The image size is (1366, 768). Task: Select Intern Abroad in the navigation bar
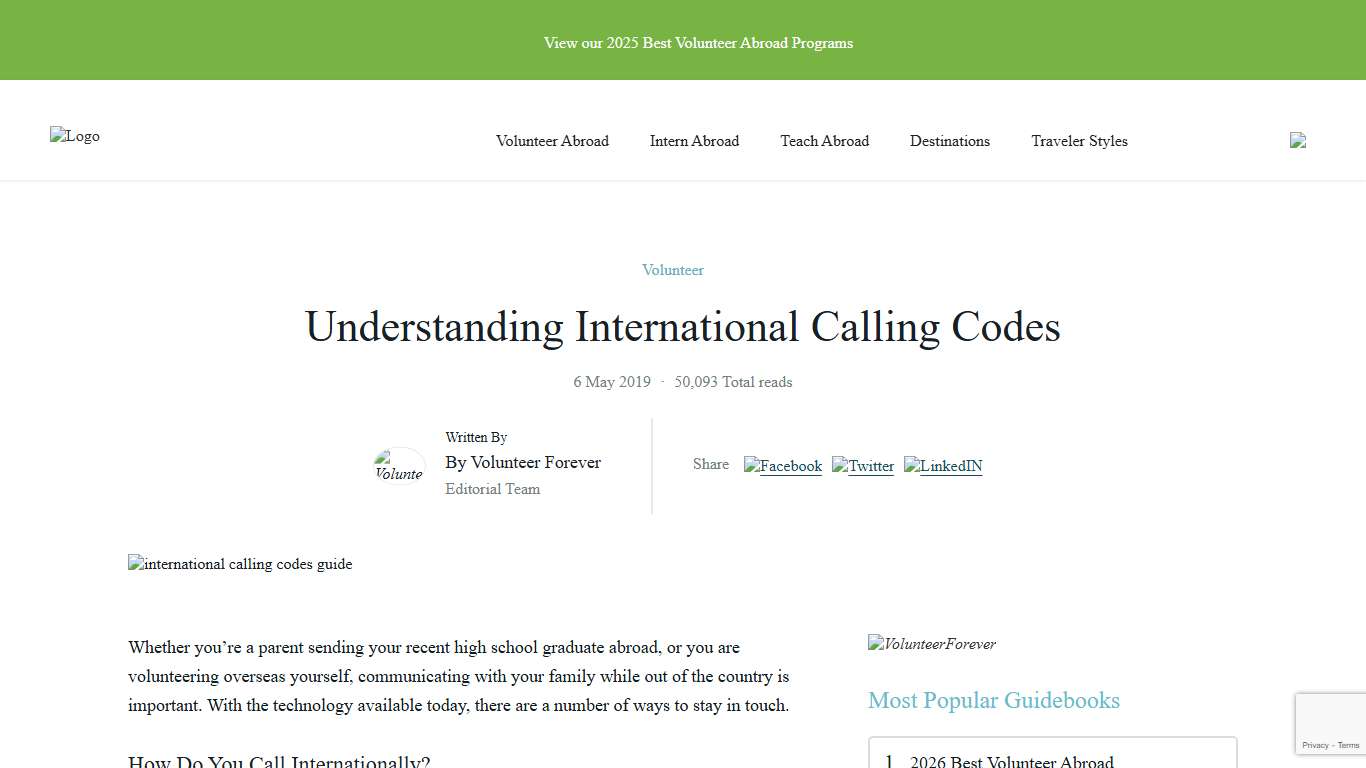(x=694, y=141)
